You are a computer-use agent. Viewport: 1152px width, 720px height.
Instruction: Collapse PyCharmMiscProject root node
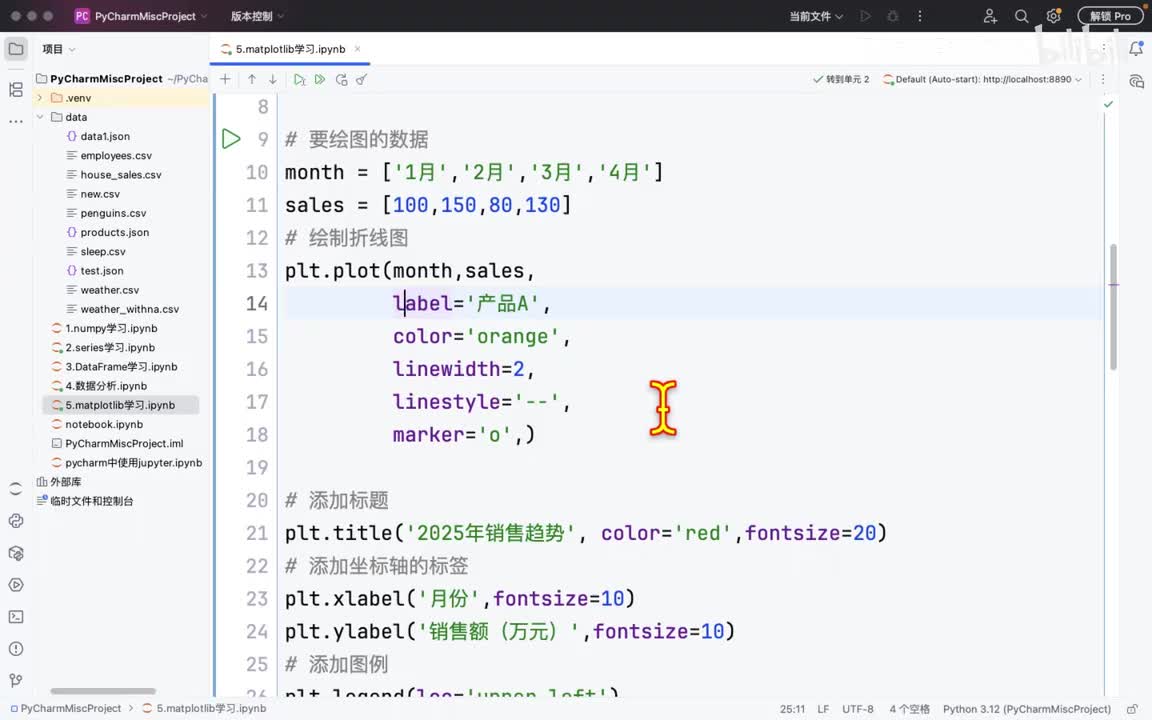click(106, 79)
